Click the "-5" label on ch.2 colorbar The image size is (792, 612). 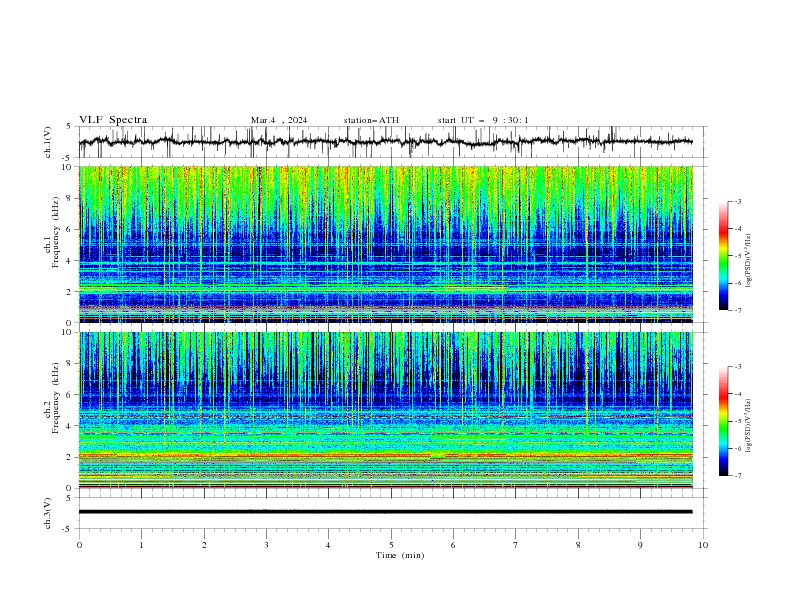click(738, 421)
